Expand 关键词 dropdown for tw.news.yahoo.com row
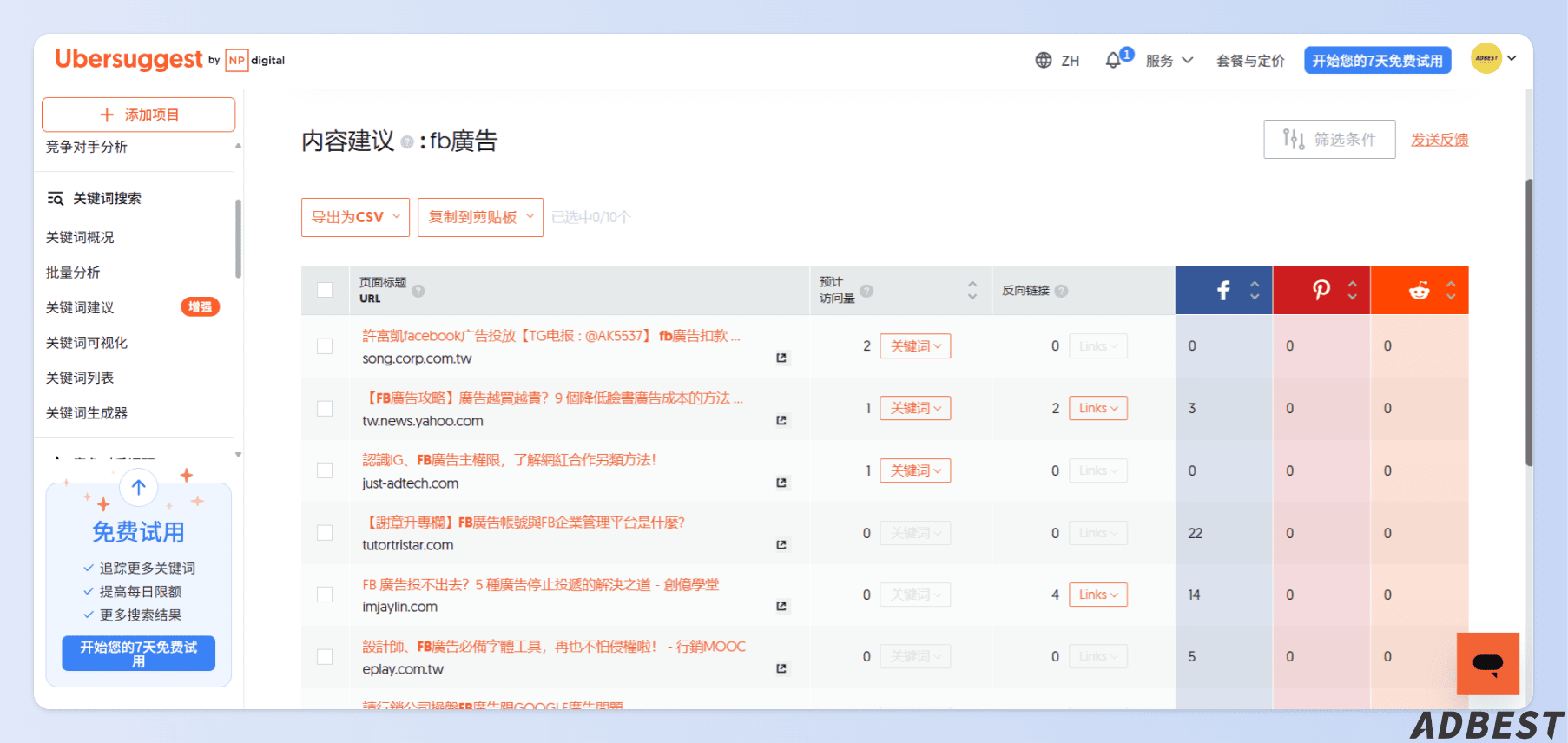This screenshot has height=743, width=1568. pos(915,408)
